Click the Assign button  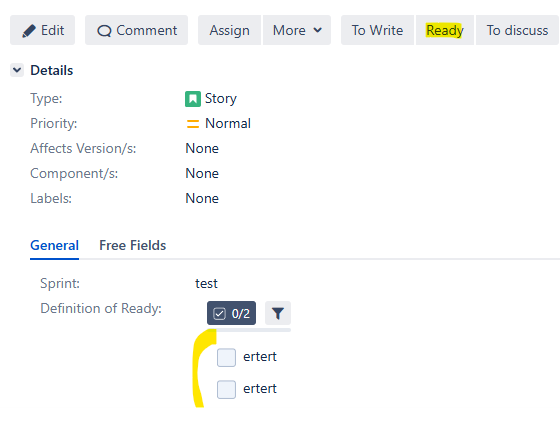click(229, 30)
